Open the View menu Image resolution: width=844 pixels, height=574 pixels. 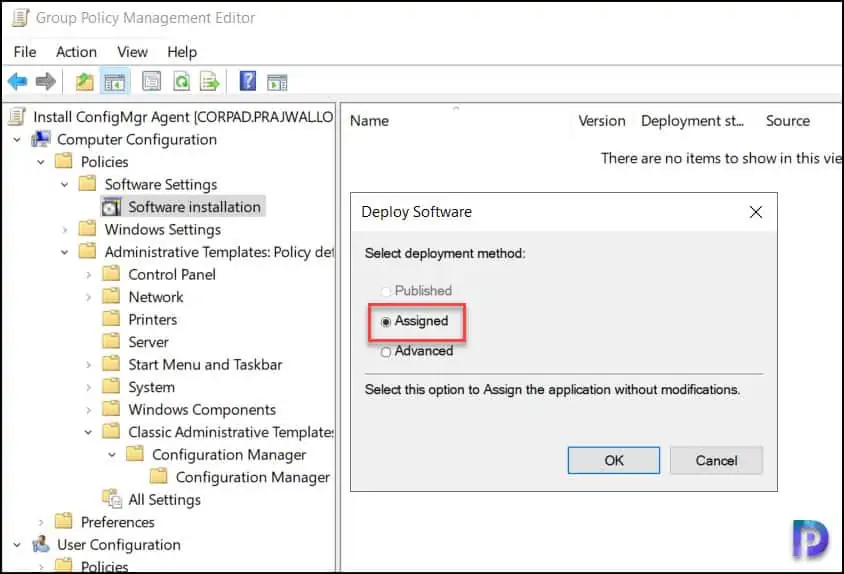pos(132,52)
